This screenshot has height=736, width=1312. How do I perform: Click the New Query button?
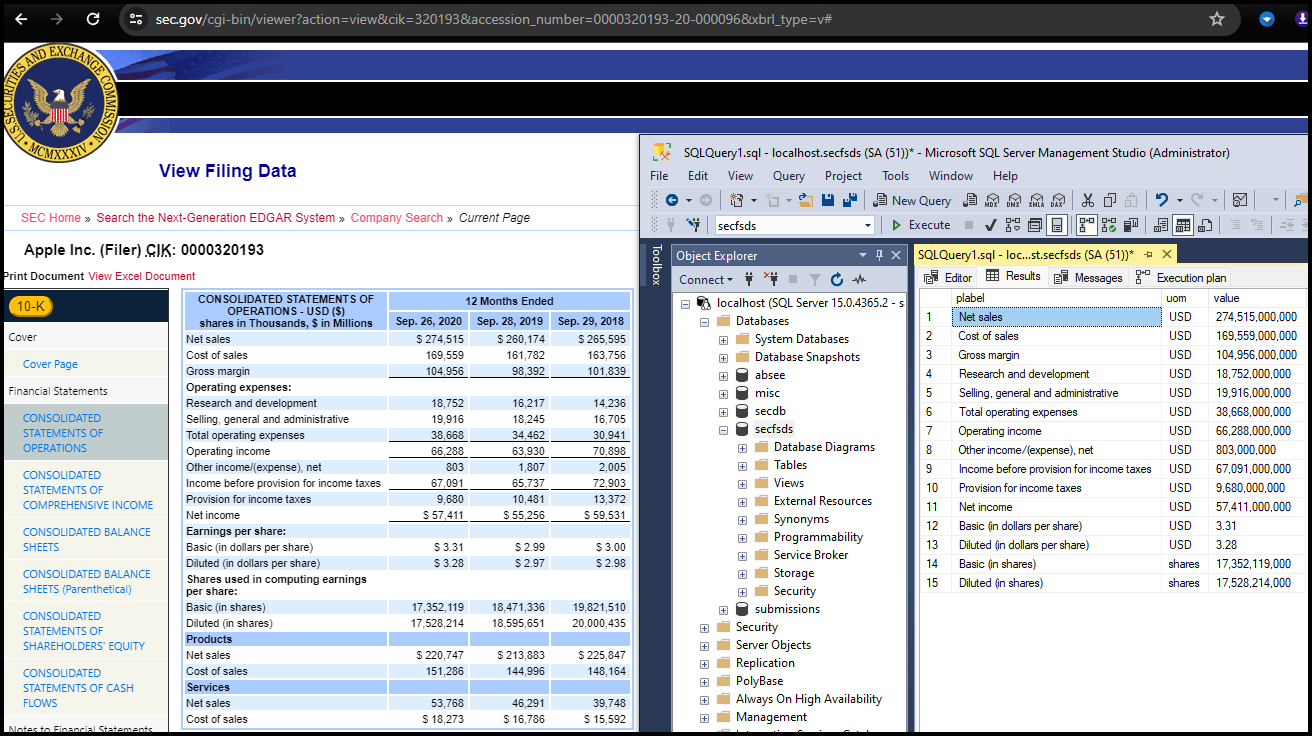pos(912,200)
